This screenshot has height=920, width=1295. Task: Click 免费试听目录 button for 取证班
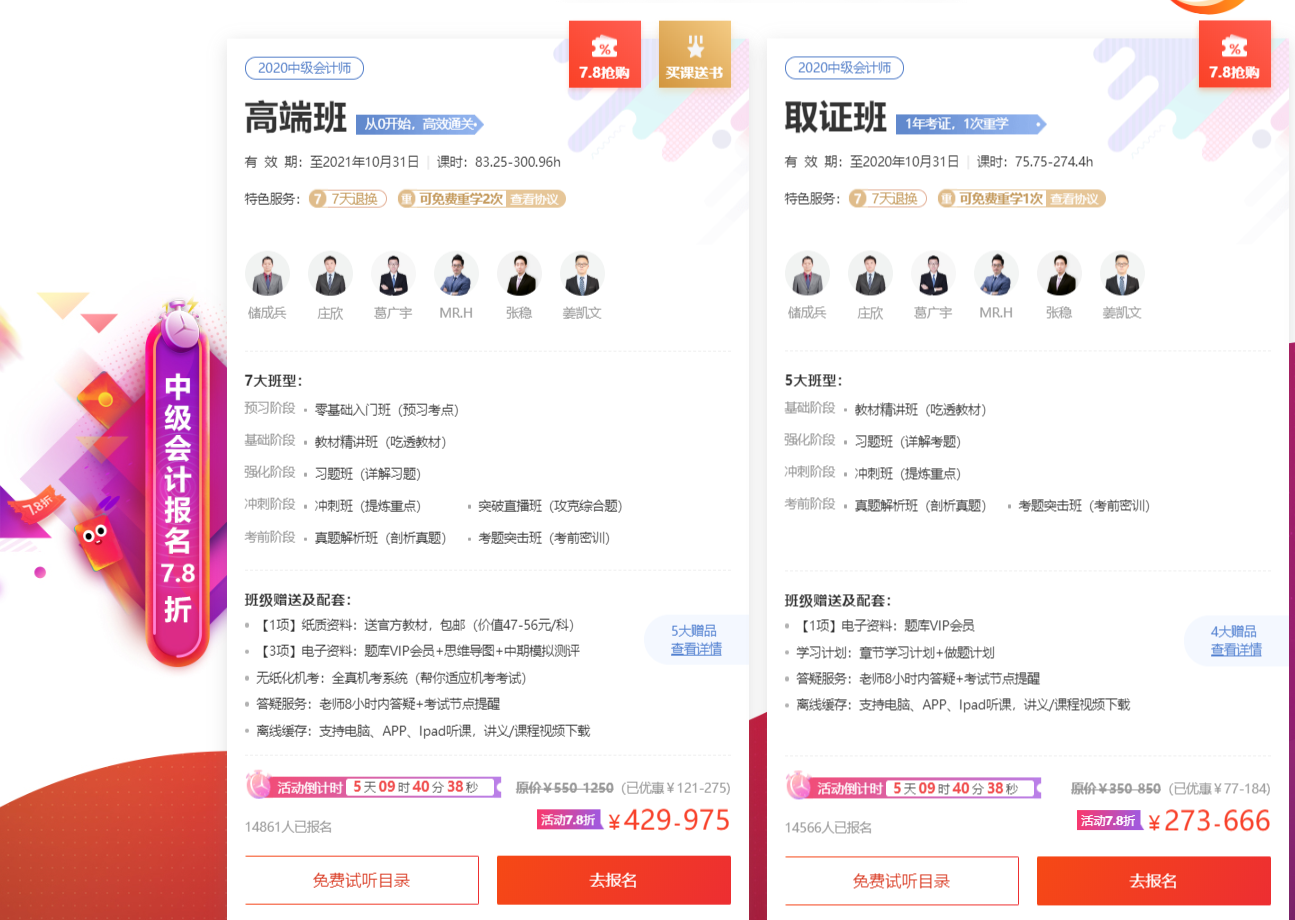click(x=902, y=880)
